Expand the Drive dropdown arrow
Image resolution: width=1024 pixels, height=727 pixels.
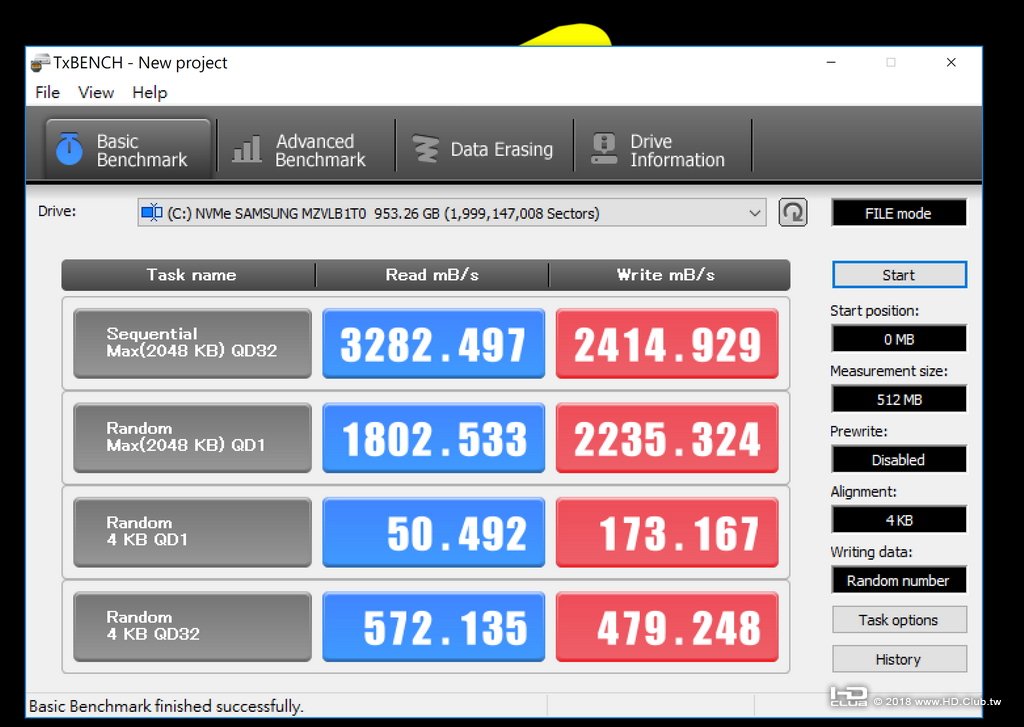(754, 214)
